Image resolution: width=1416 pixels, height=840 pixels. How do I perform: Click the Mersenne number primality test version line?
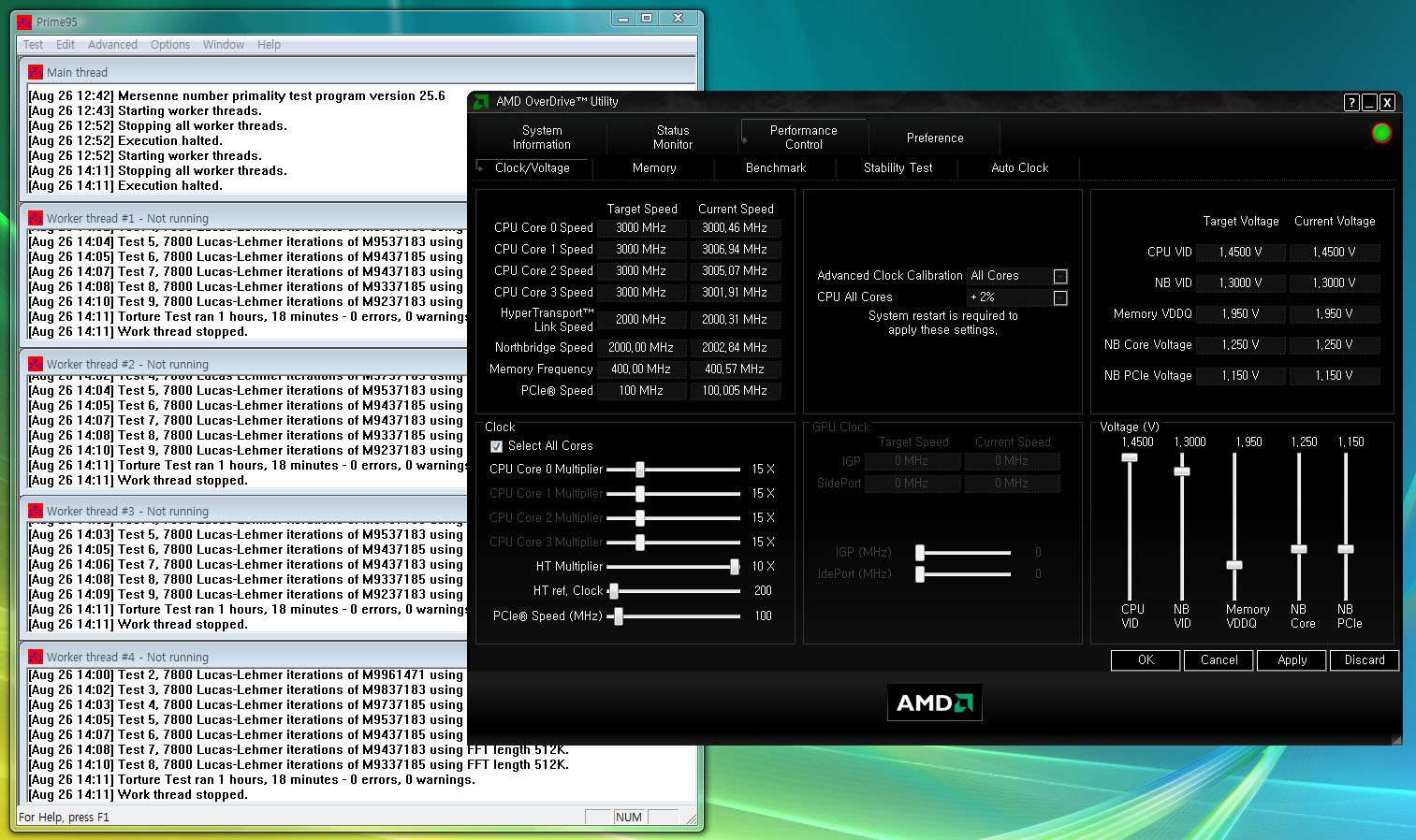[237, 96]
